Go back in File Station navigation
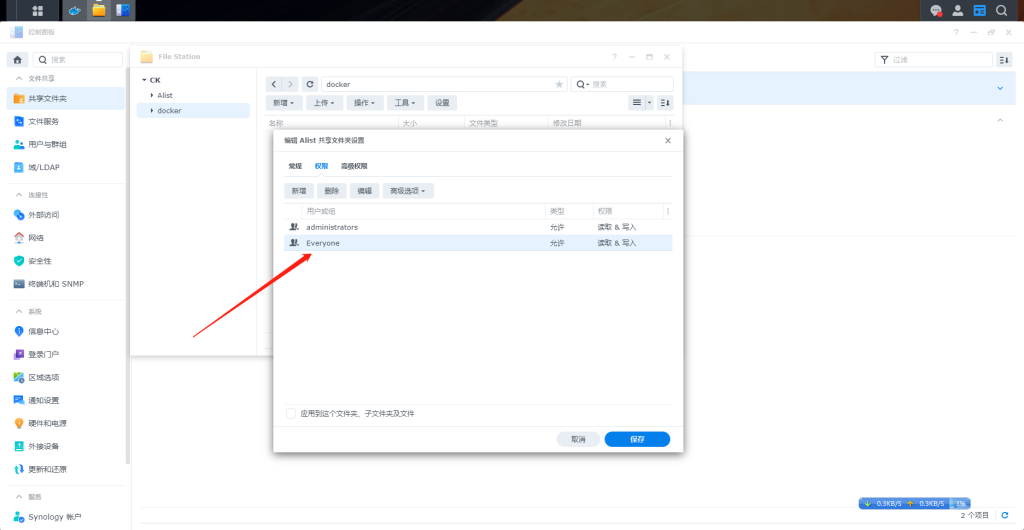1024x530 pixels. tap(274, 84)
